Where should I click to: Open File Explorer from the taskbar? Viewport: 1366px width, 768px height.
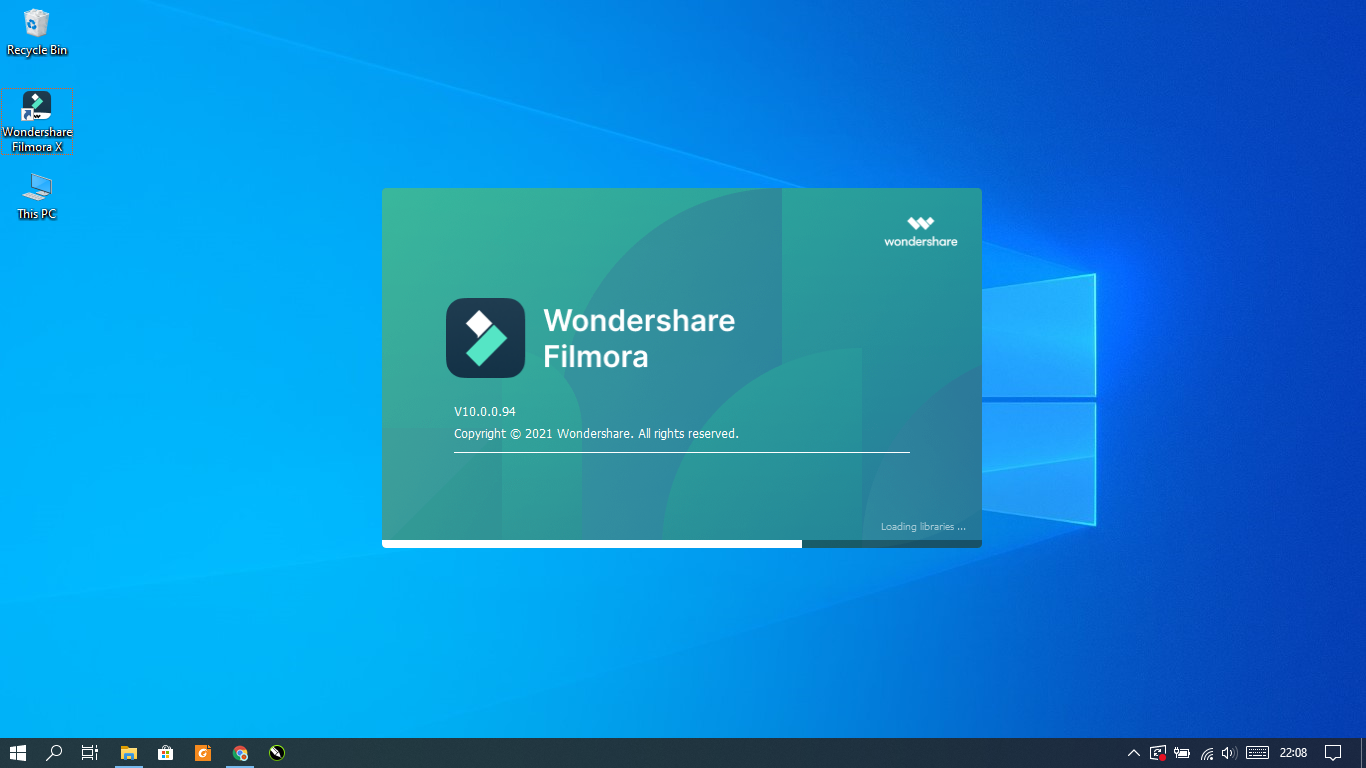coord(128,753)
